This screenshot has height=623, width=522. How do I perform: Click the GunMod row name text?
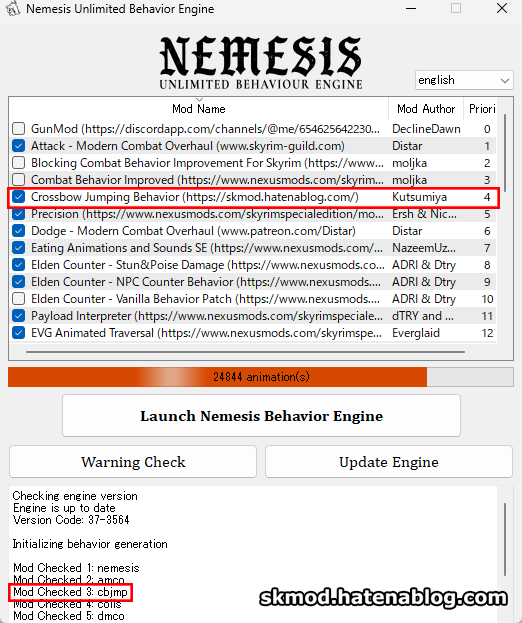coord(205,129)
